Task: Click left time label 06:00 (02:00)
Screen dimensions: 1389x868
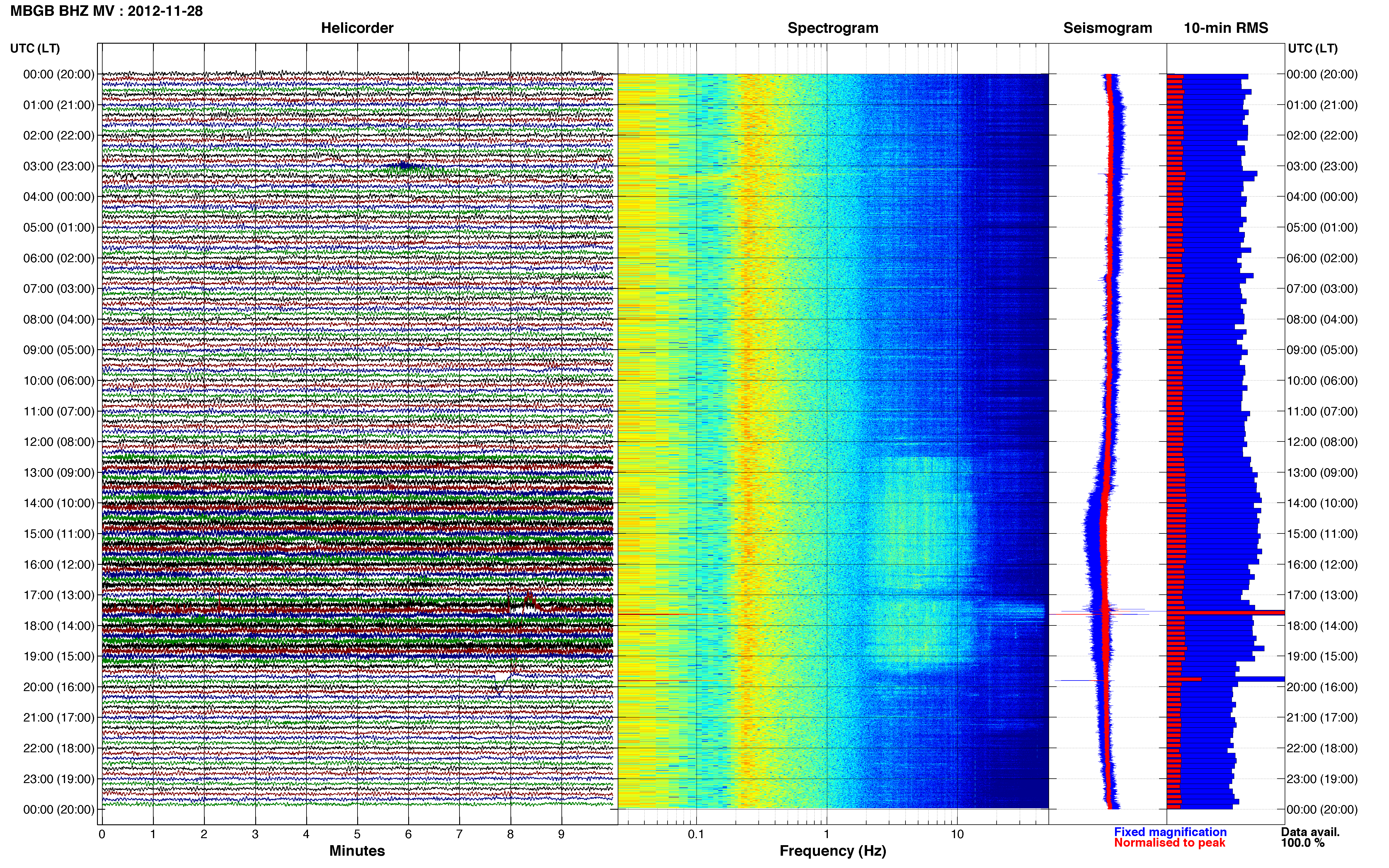Action: click(x=59, y=258)
